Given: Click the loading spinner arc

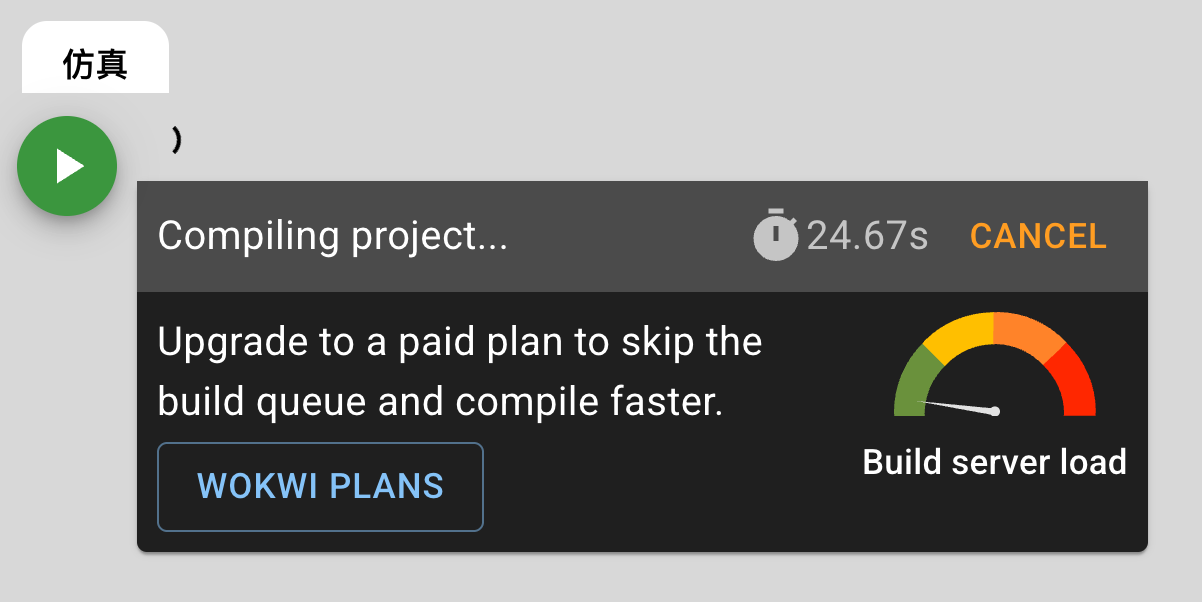Looking at the screenshot, I should 176,141.
